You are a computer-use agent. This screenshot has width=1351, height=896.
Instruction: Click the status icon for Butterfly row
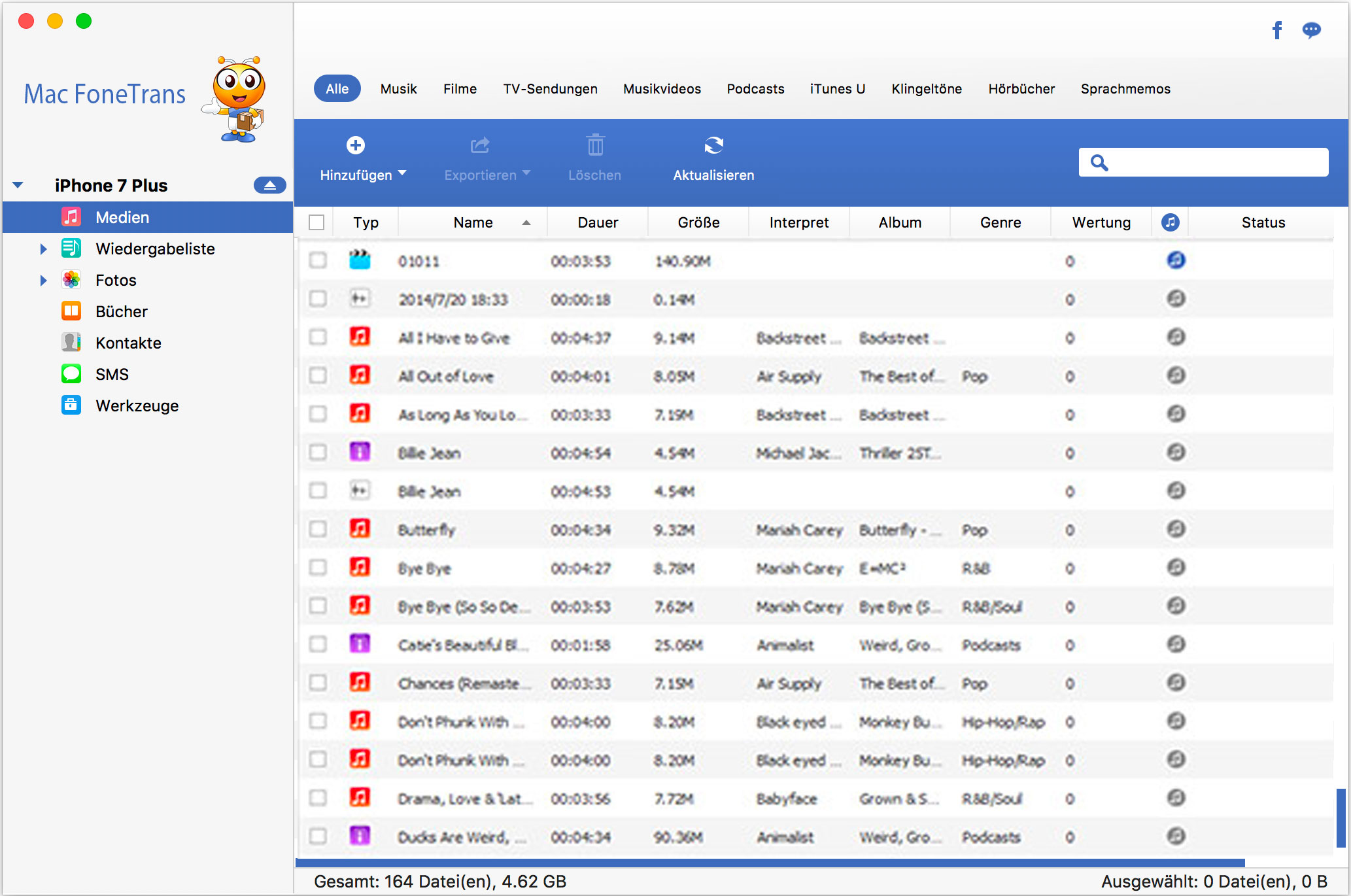(x=1176, y=529)
